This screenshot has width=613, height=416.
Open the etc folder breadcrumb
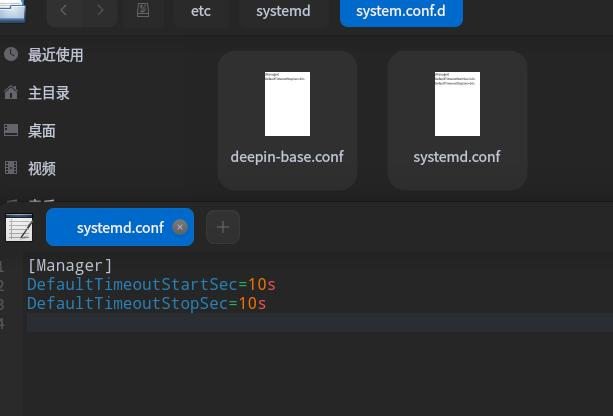pyautogui.click(x=201, y=11)
